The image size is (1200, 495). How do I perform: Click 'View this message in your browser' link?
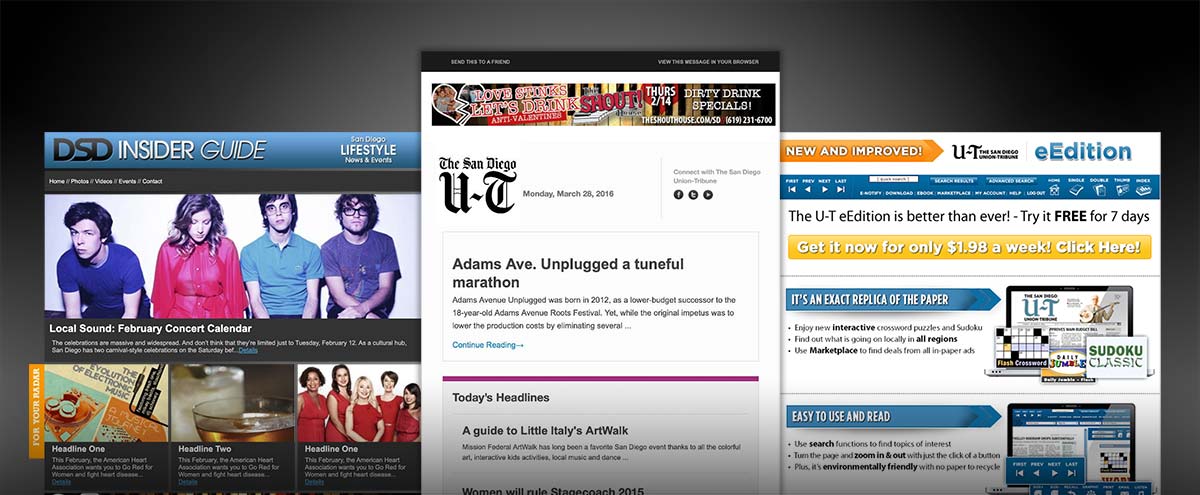(x=708, y=62)
